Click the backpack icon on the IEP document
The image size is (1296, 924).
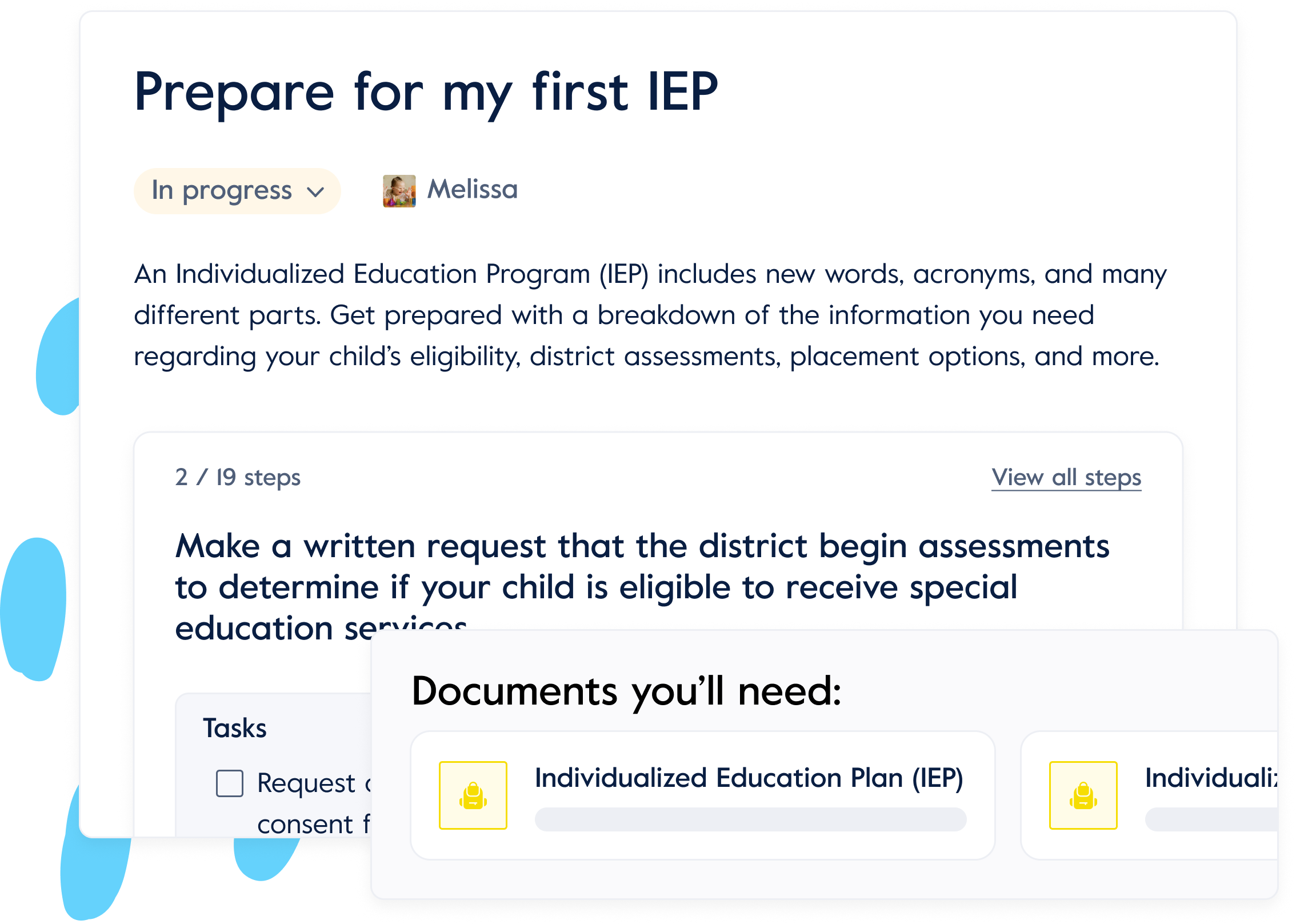pos(473,795)
